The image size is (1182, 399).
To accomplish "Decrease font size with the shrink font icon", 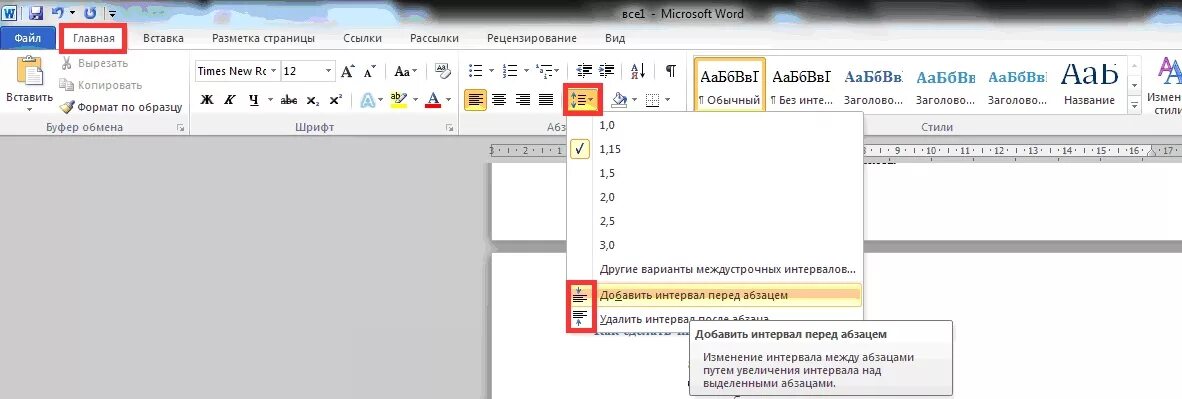I will point(370,72).
